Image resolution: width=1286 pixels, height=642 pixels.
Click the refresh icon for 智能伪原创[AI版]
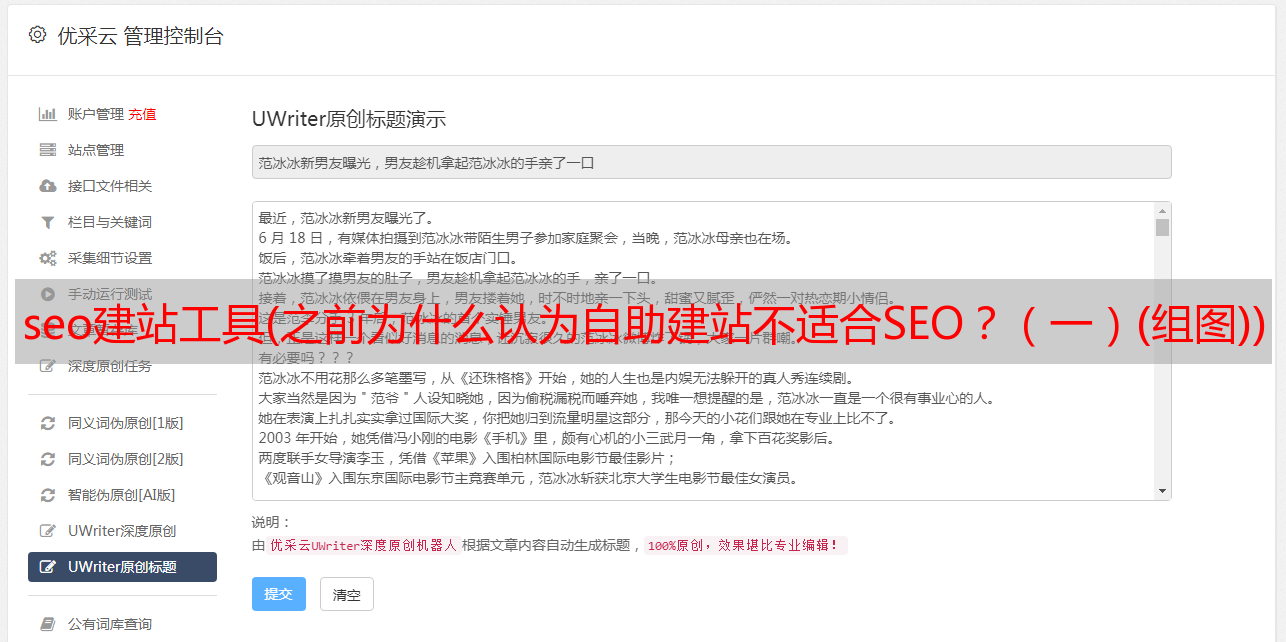point(47,495)
